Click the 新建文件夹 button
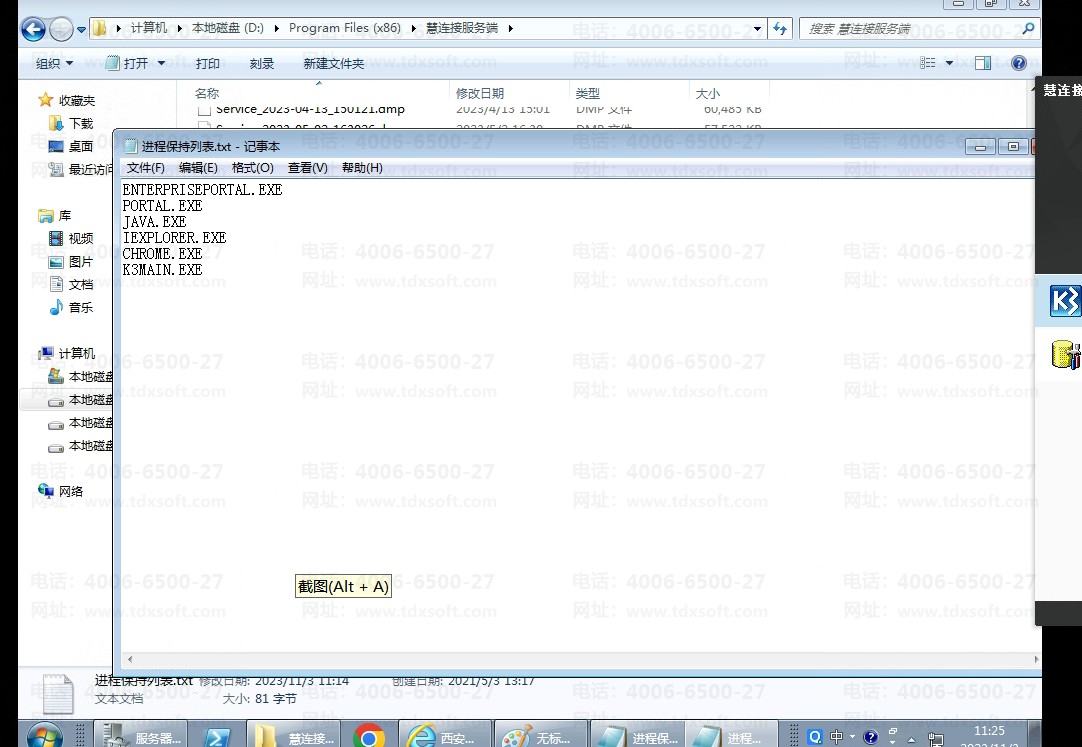 pyautogui.click(x=334, y=63)
